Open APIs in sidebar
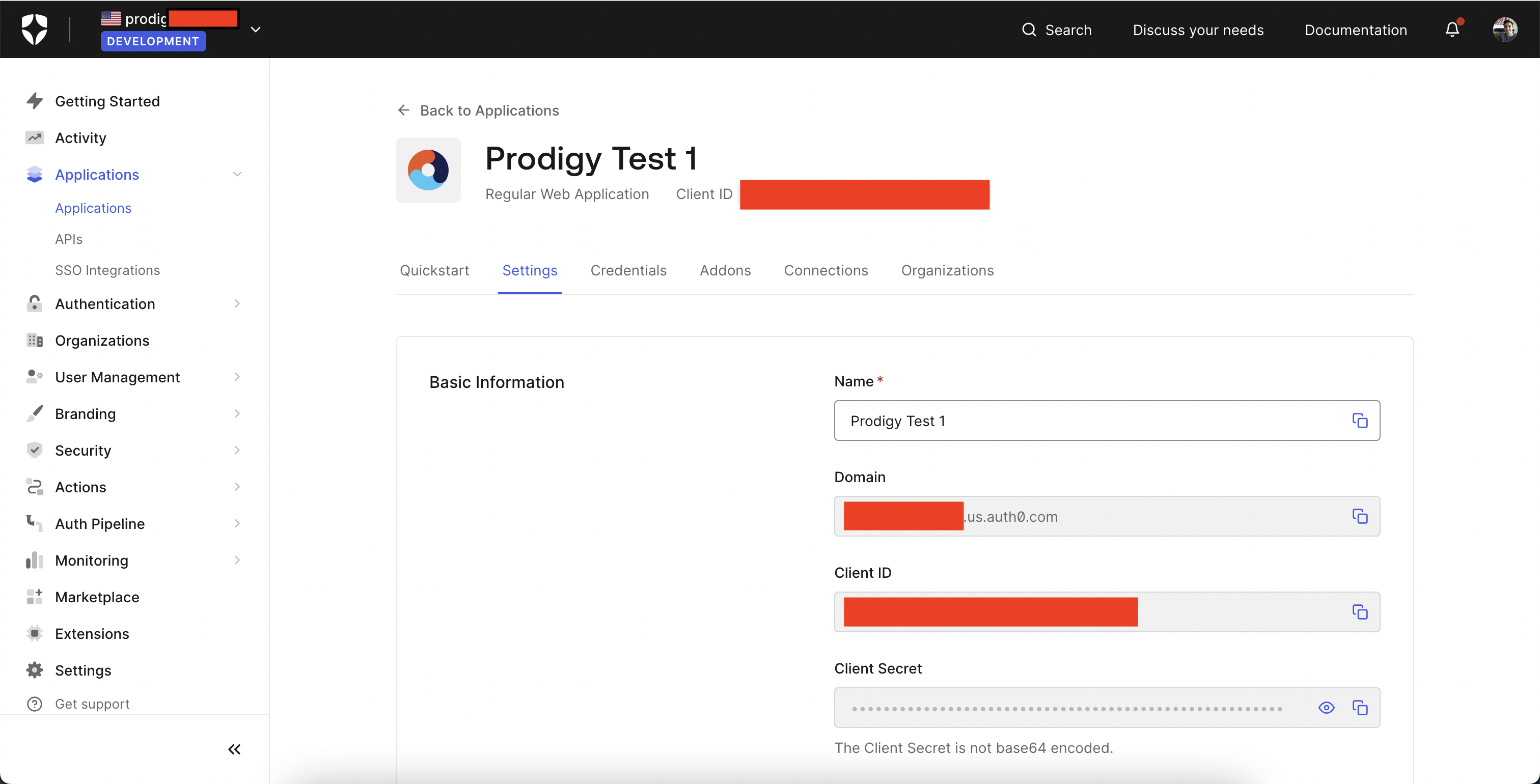The width and height of the screenshot is (1540, 784). click(69, 239)
